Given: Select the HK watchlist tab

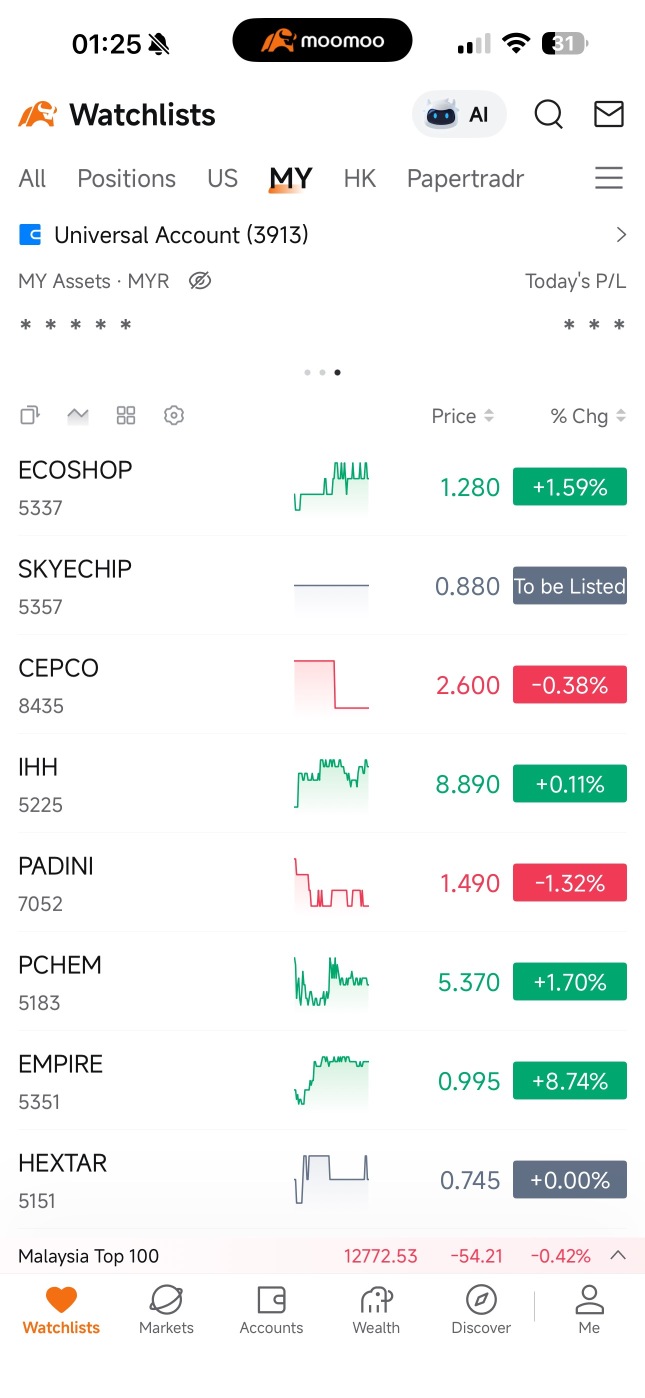Looking at the screenshot, I should (x=360, y=178).
